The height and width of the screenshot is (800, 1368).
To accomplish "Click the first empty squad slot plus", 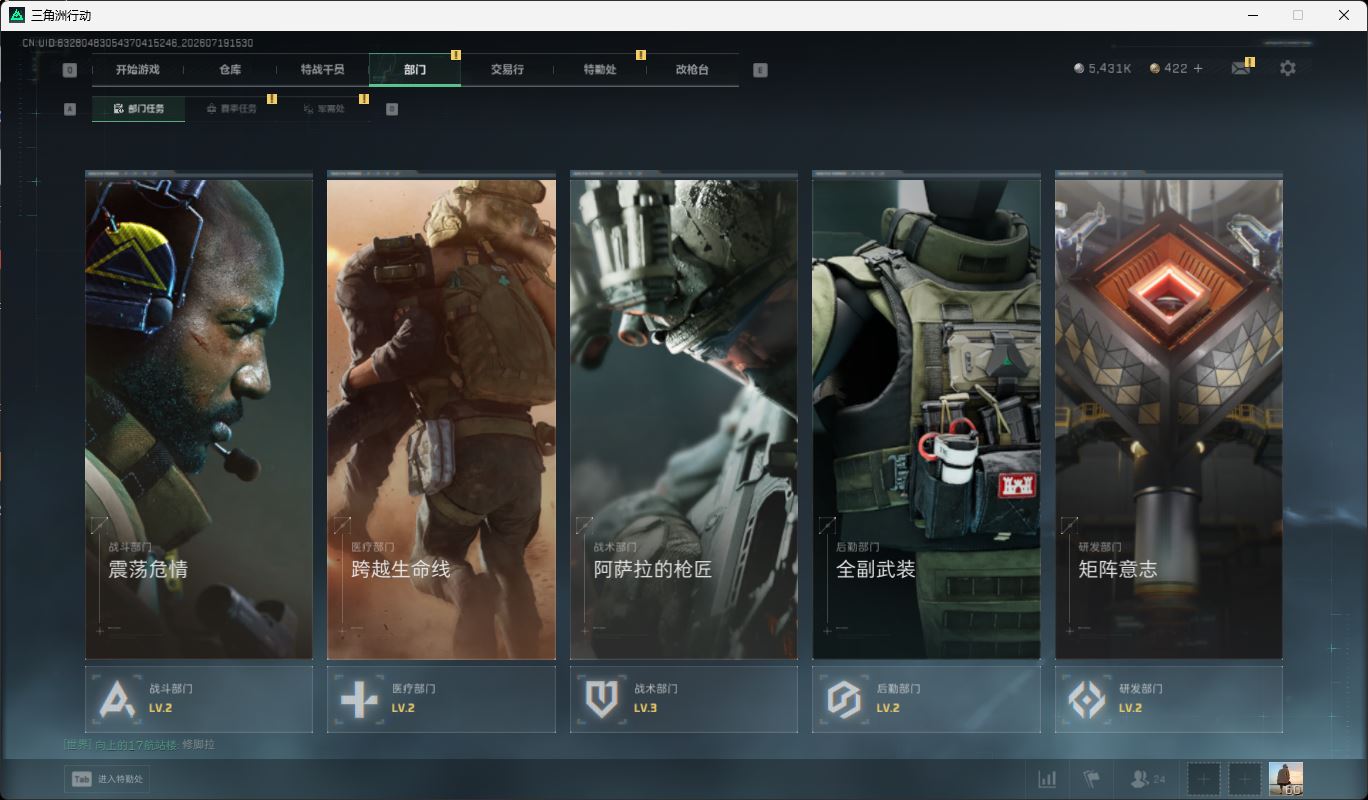I will (x=1204, y=778).
